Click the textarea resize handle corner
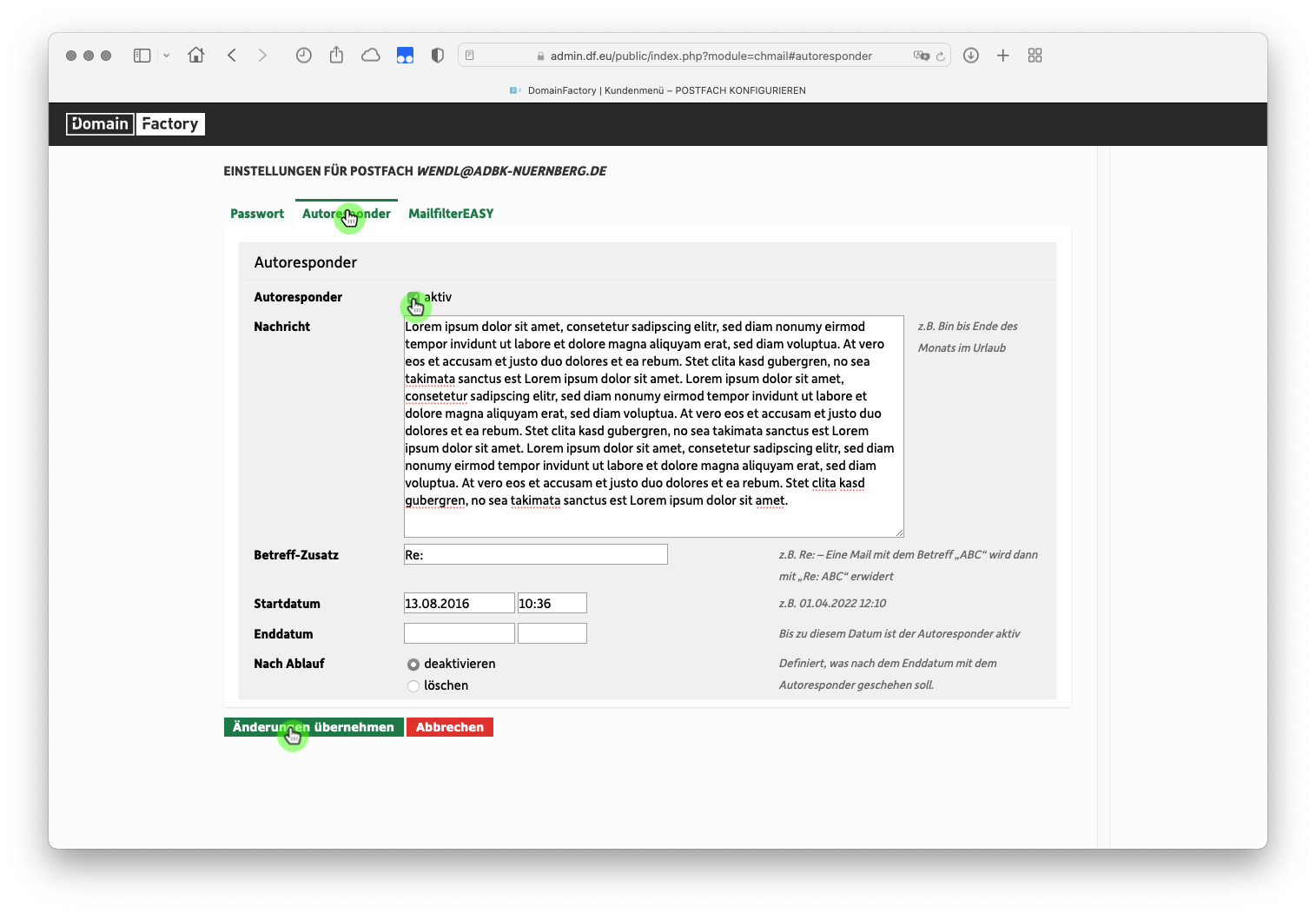Screen dimensions: 1316x913 coord(899,533)
